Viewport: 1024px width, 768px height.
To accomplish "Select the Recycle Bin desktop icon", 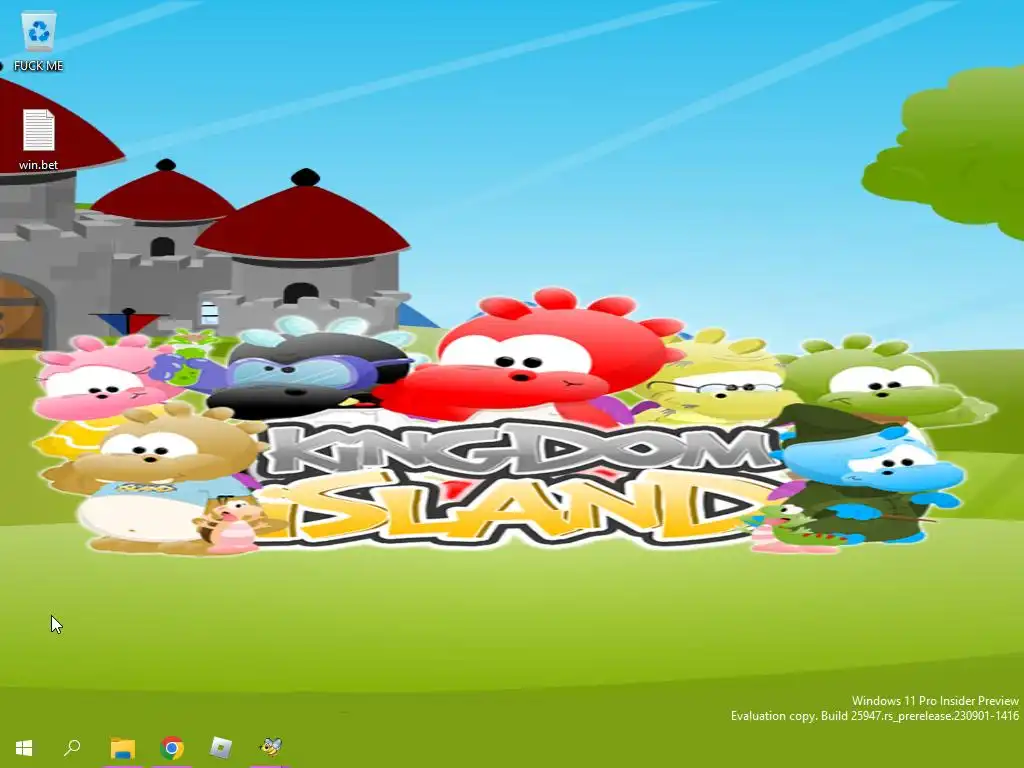I will coord(39,33).
